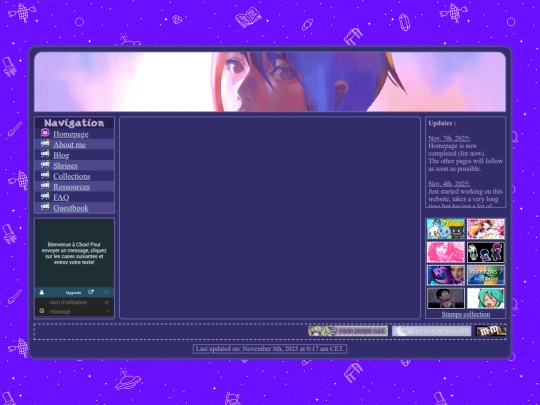Click the solid pink character stamp

pos(446,252)
